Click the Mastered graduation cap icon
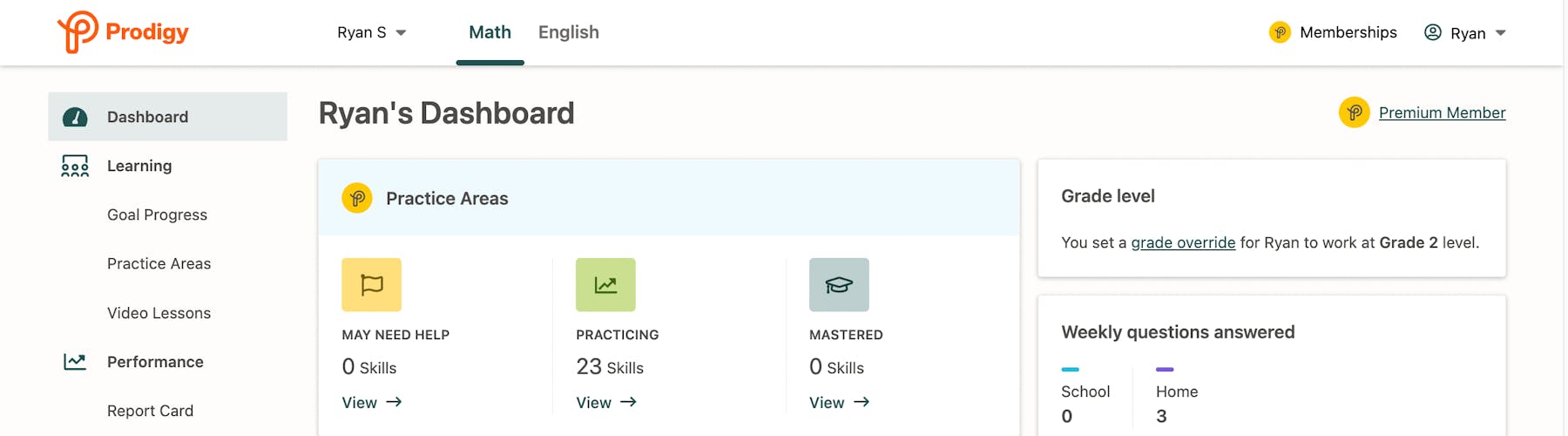 click(839, 285)
